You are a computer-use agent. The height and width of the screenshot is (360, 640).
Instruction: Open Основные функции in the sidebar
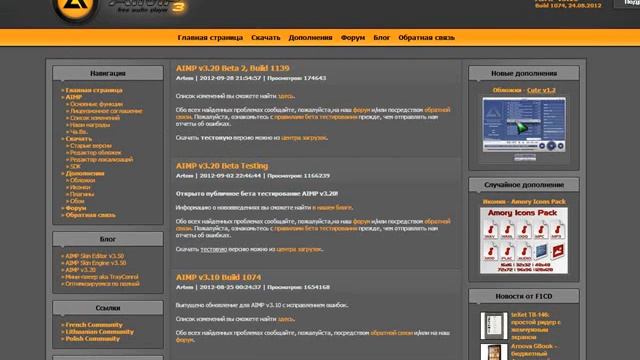(x=96, y=104)
